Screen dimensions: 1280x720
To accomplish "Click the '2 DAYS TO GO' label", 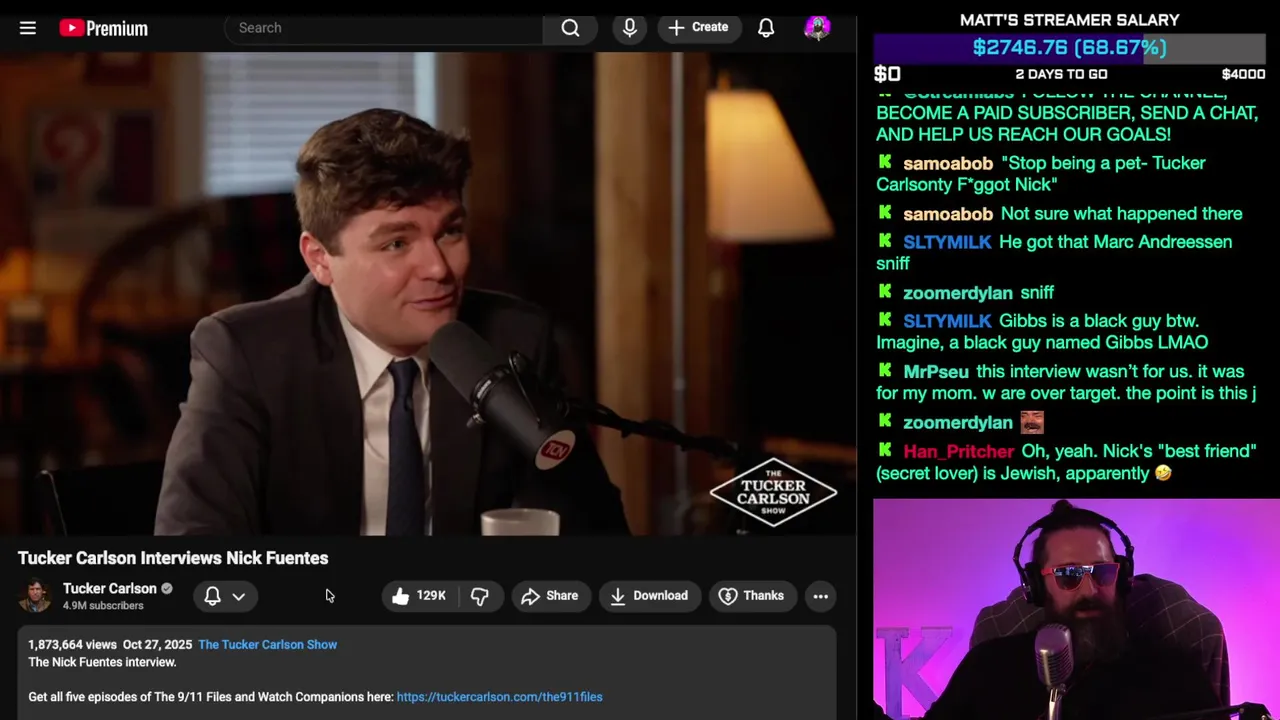I will click(x=1061, y=74).
